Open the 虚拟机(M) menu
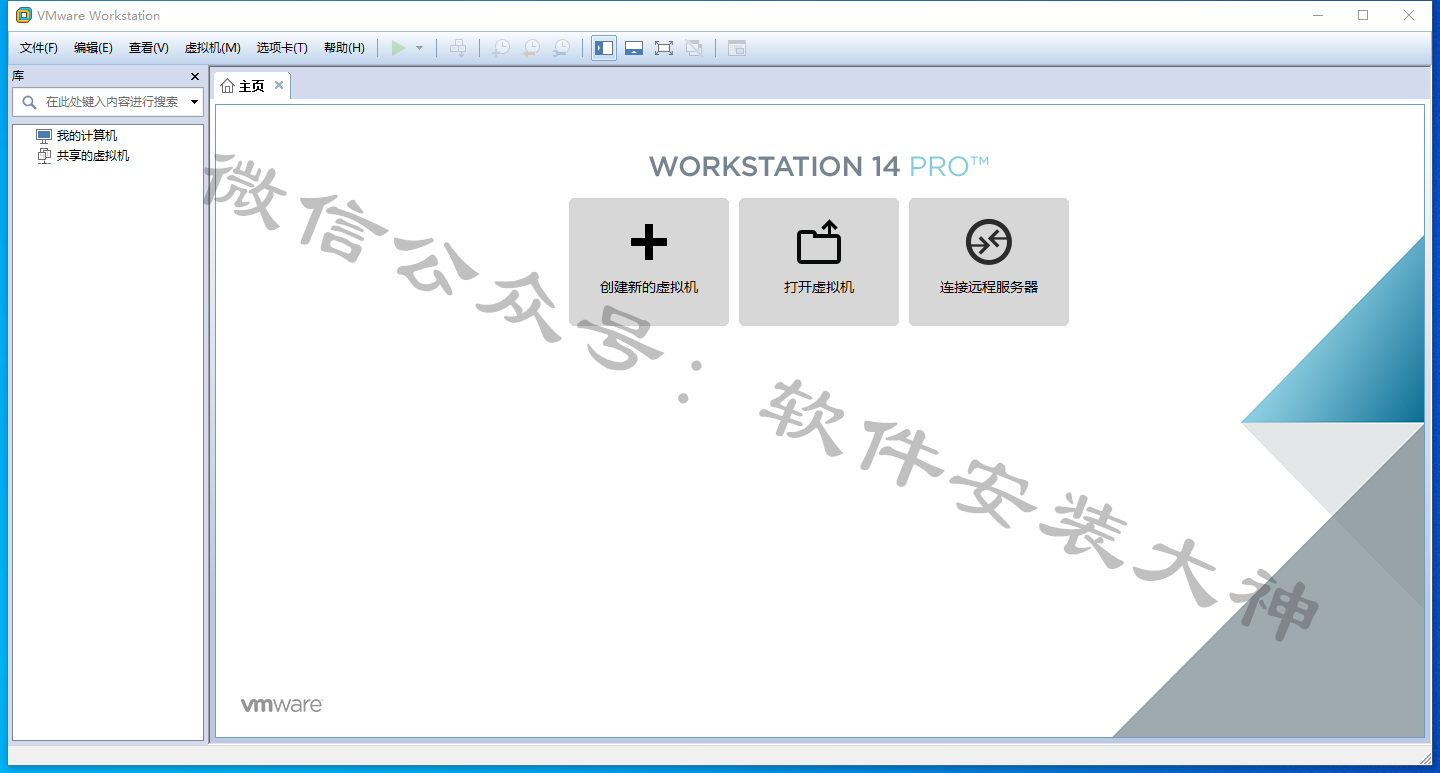The height and width of the screenshot is (773, 1440). coord(212,48)
